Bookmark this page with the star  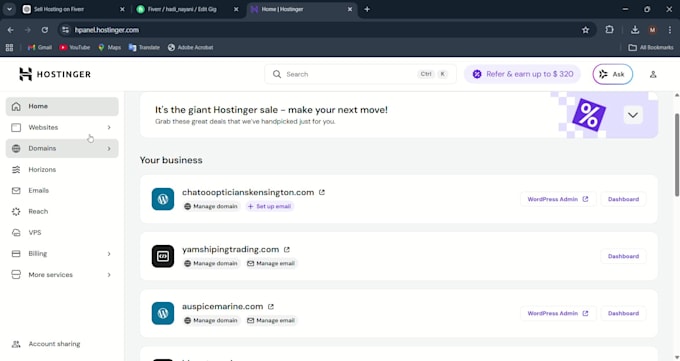(x=585, y=30)
